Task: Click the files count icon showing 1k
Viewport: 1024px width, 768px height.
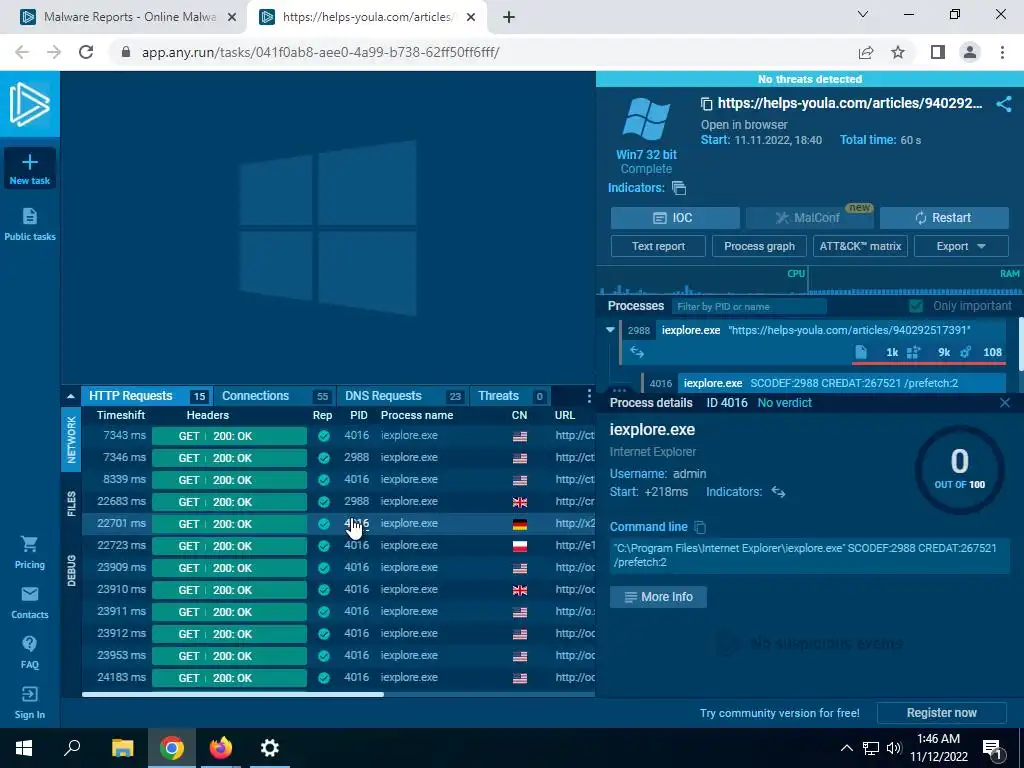Action: pyautogui.click(x=861, y=352)
